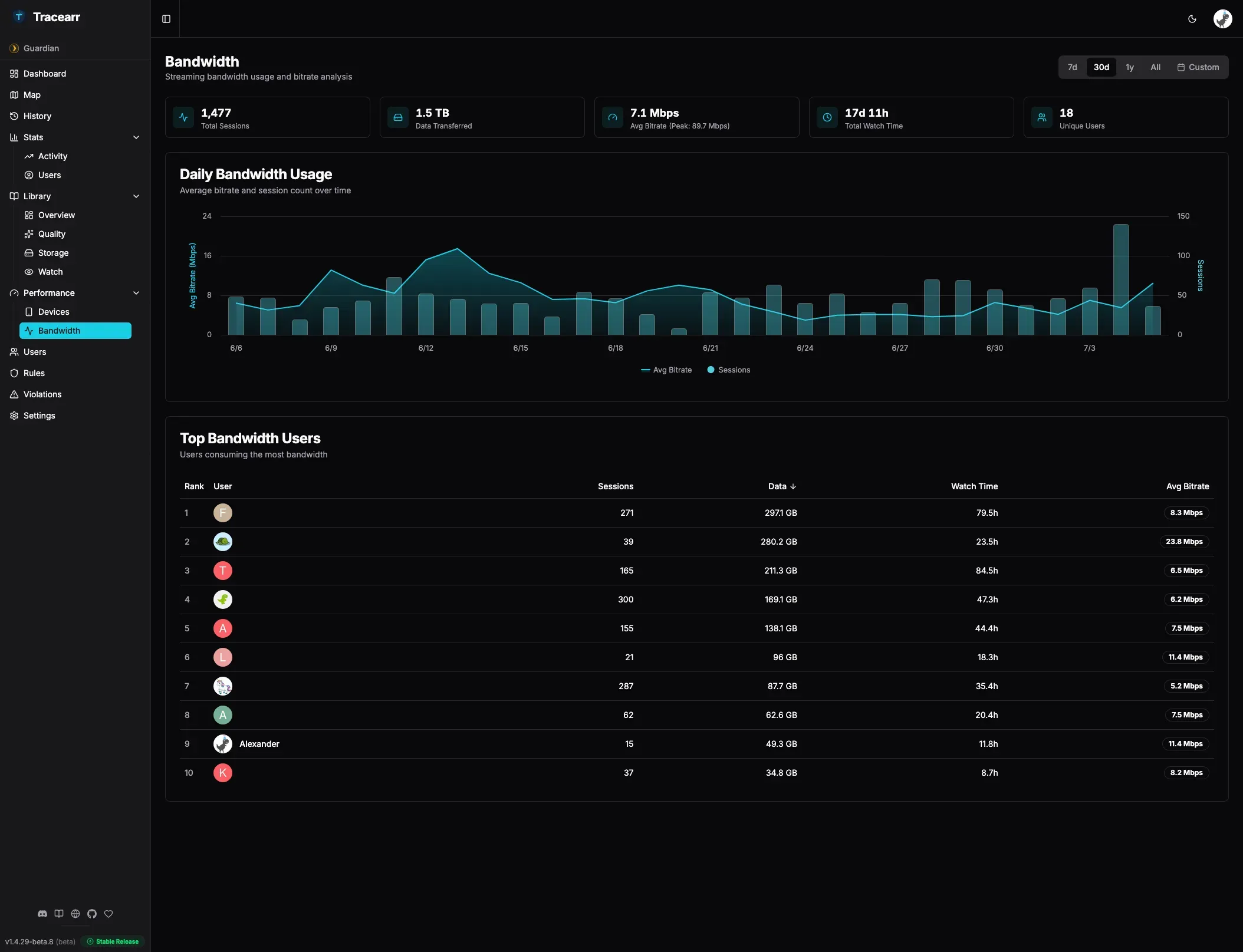This screenshot has width=1243, height=952.
Task: Click the Avg Bitrate gauge icon
Action: click(613, 117)
